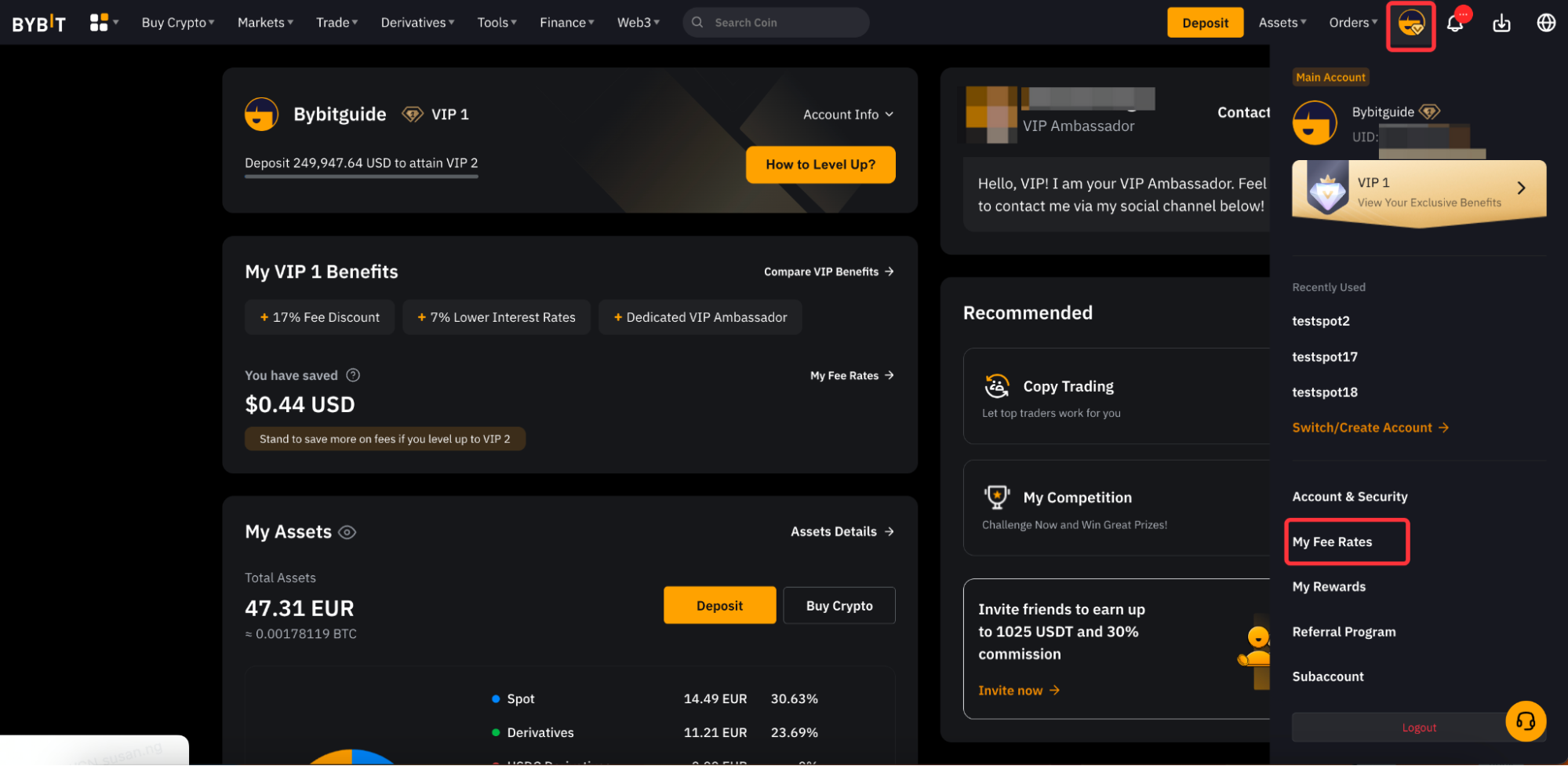Click How to Level Up button

pos(820,165)
